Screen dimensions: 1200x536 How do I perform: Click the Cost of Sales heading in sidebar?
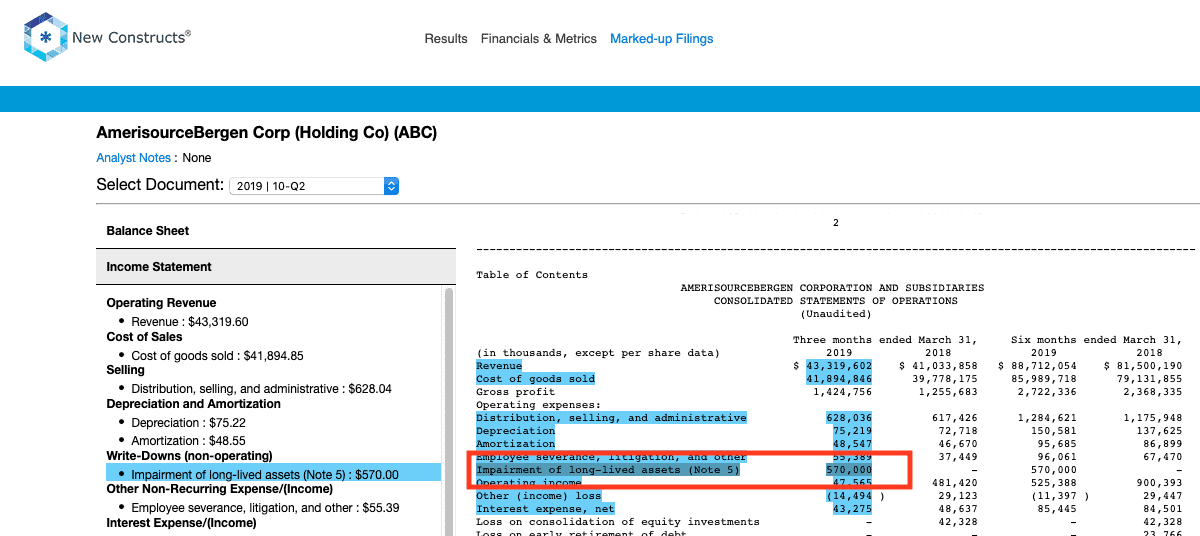click(144, 337)
